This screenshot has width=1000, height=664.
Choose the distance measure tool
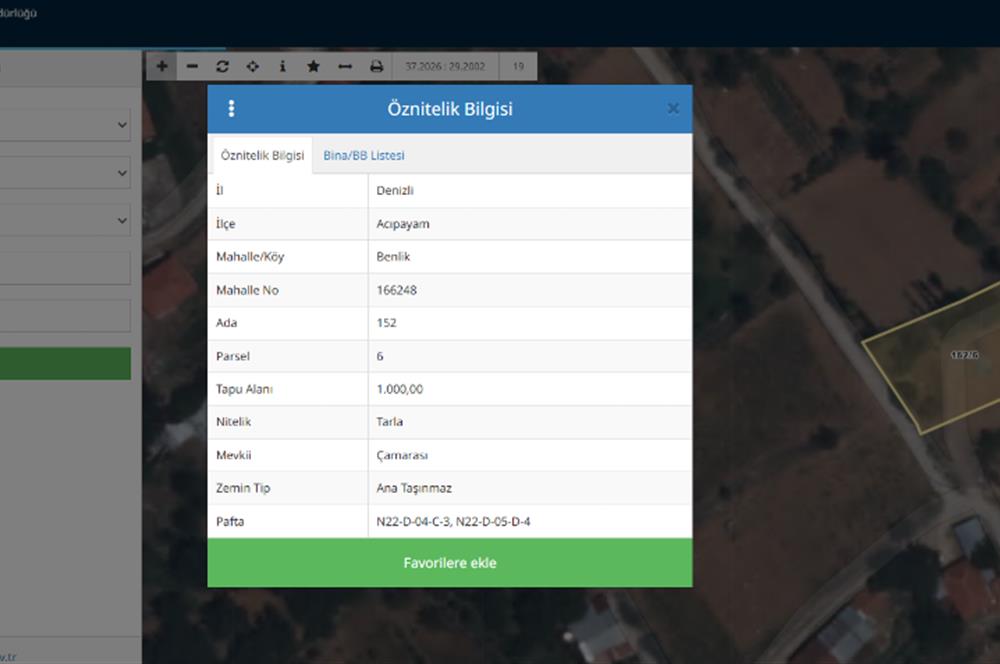(345, 66)
